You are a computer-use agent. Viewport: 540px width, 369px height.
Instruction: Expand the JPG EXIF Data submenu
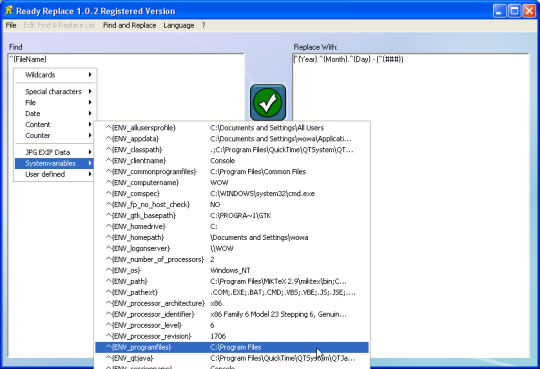coord(55,152)
